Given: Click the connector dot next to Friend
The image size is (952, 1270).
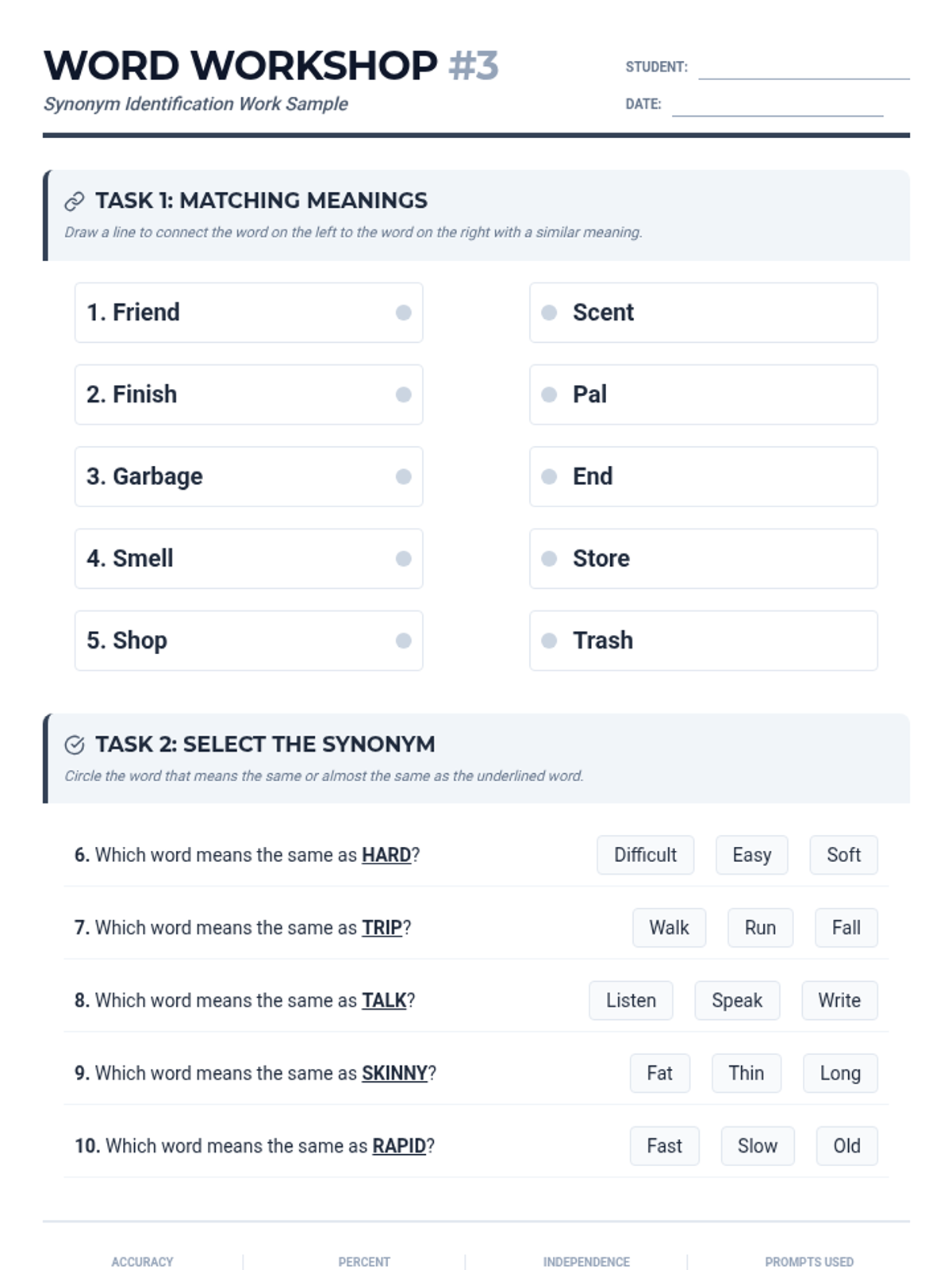Looking at the screenshot, I should pyautogui.click(x=403, y=313).
